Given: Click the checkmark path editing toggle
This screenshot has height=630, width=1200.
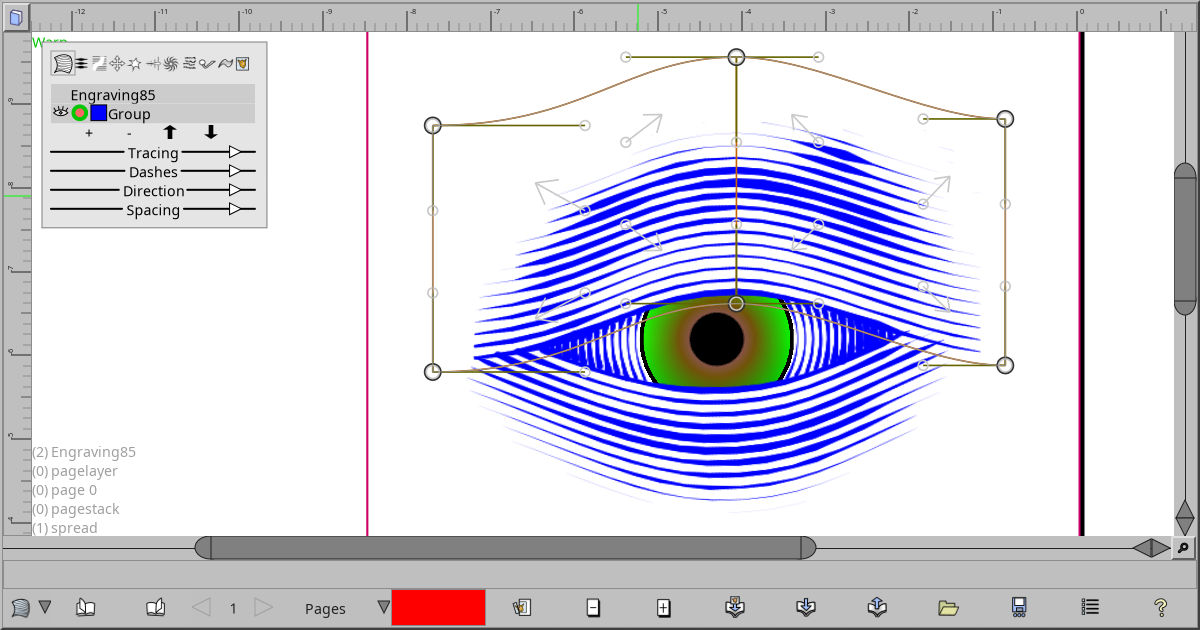Looking at the screenshot, I should pos(207,62).
